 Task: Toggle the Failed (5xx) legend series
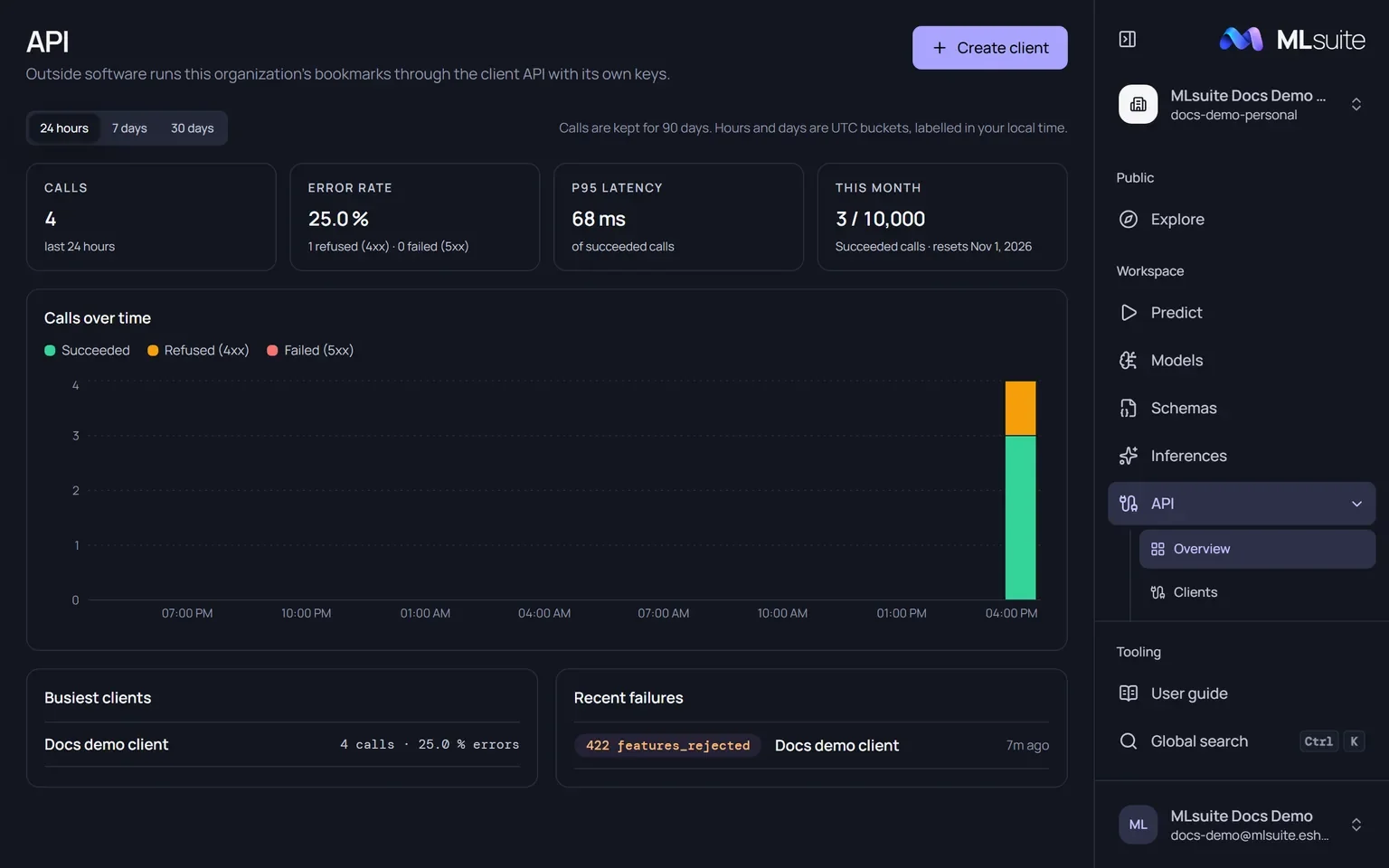[310, 350]
